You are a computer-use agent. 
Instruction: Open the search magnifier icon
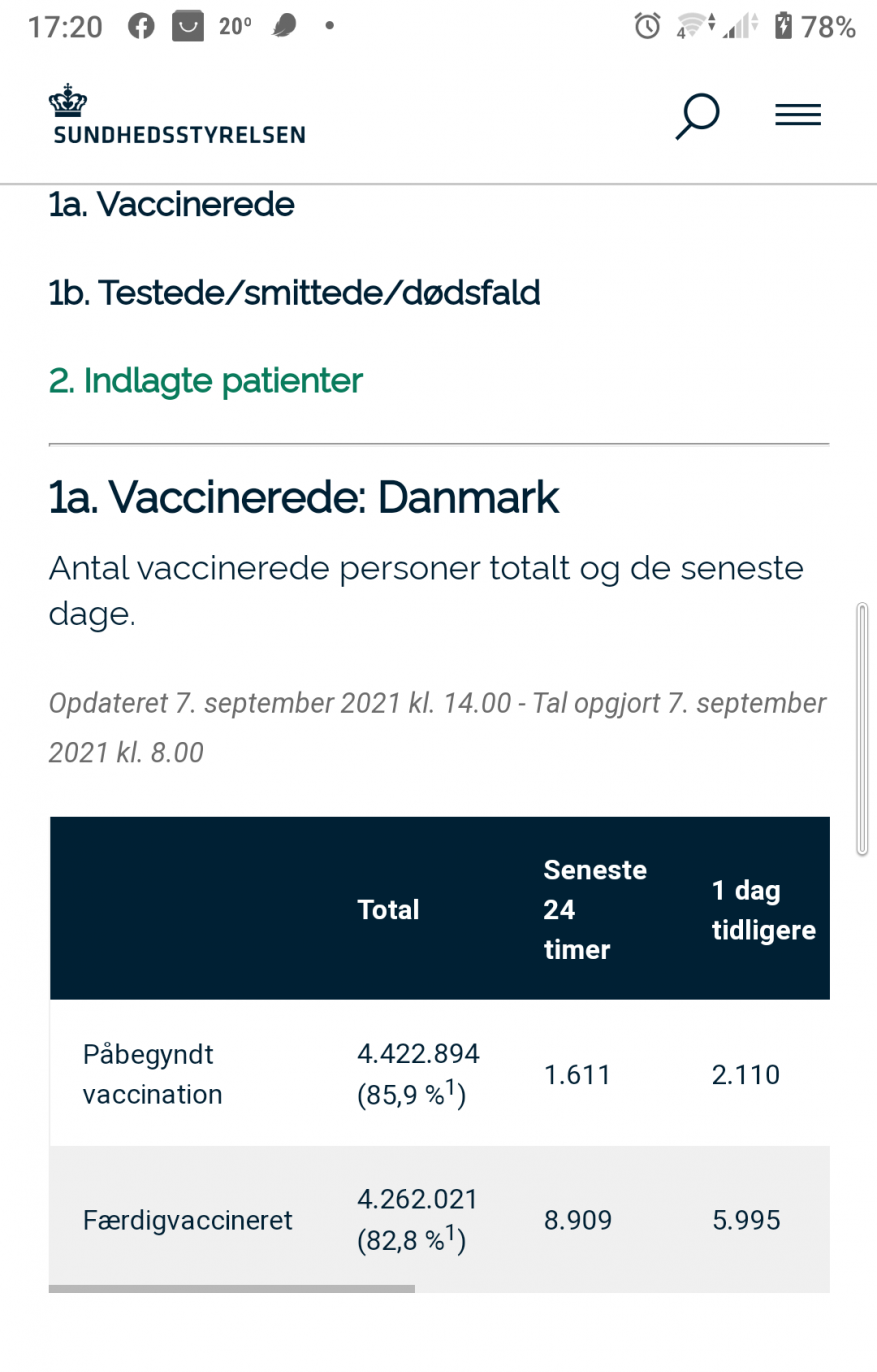pos(697,116)
